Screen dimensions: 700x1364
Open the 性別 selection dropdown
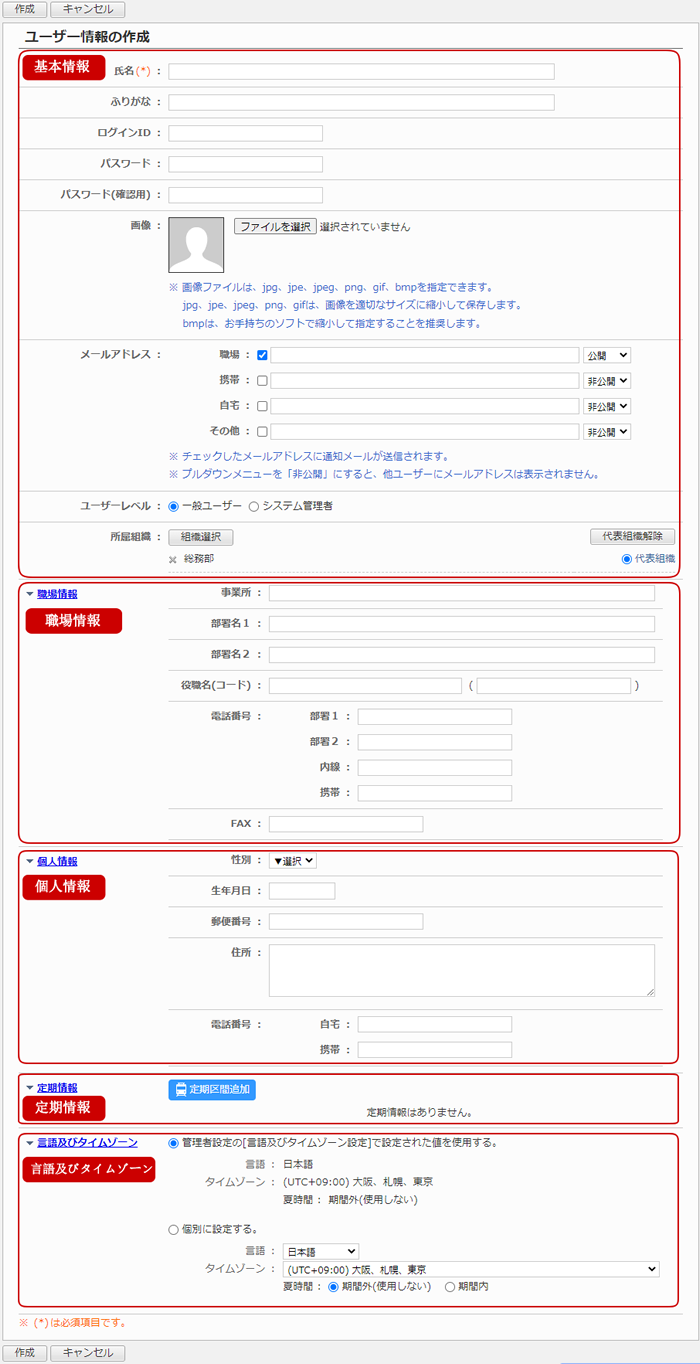coord(293,861)
